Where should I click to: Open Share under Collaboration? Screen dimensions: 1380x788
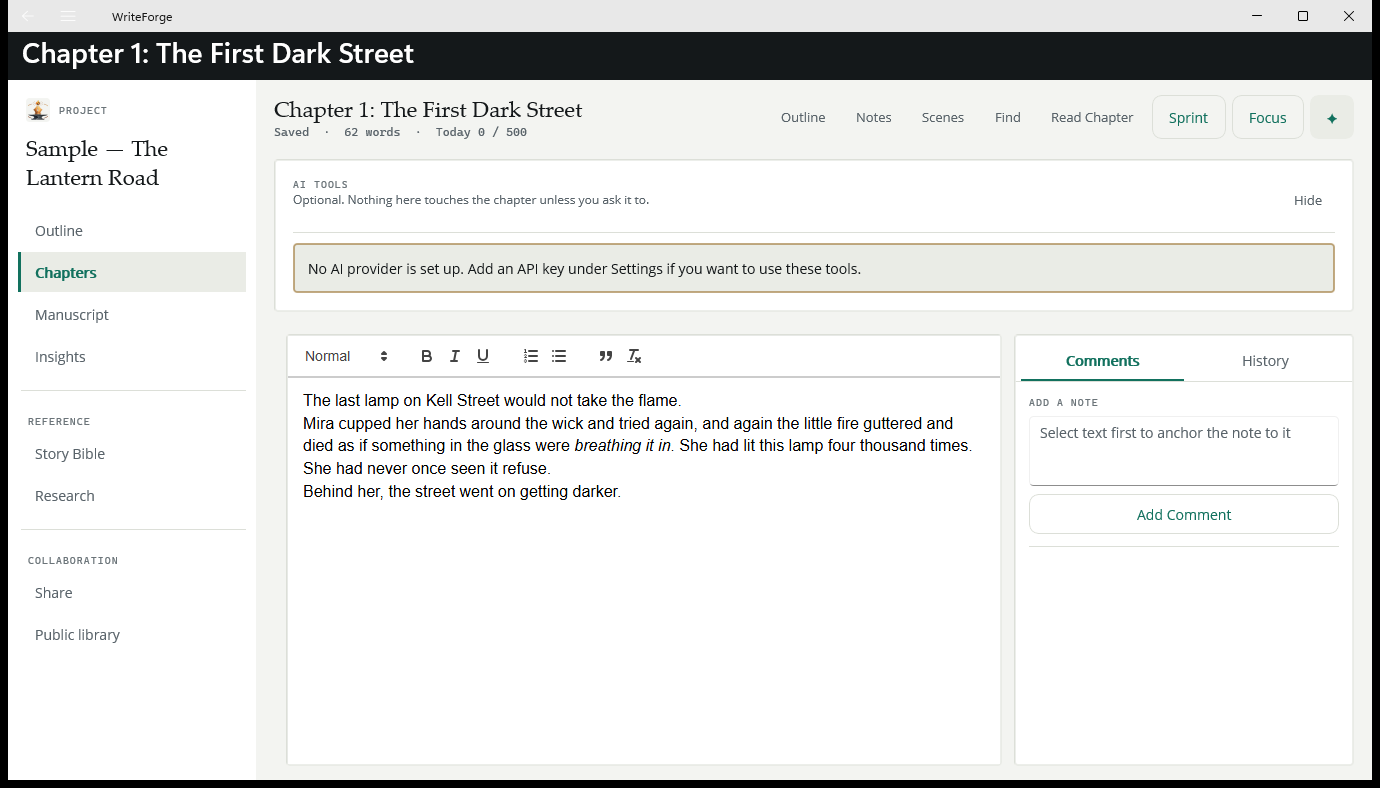tap(132, 593)
